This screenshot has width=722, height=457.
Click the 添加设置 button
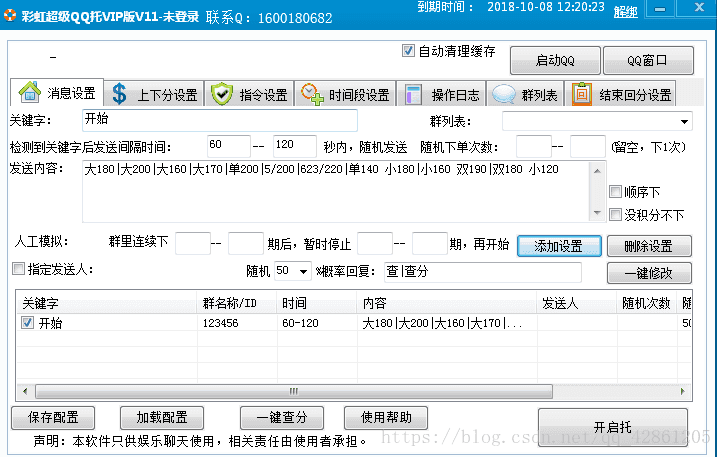559,246
